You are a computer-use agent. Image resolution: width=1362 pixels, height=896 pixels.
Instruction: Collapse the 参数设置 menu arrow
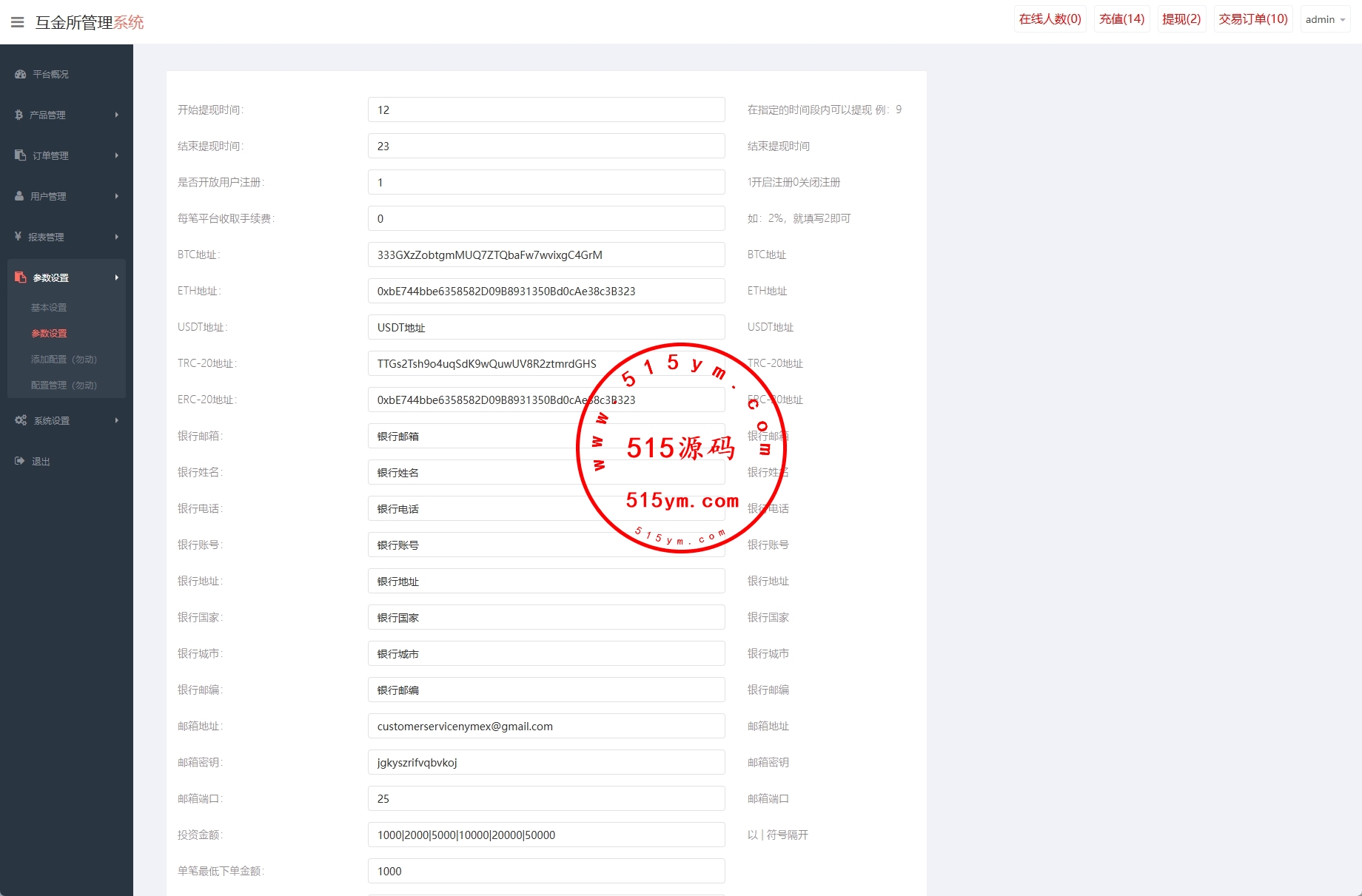tap(117, 277)
